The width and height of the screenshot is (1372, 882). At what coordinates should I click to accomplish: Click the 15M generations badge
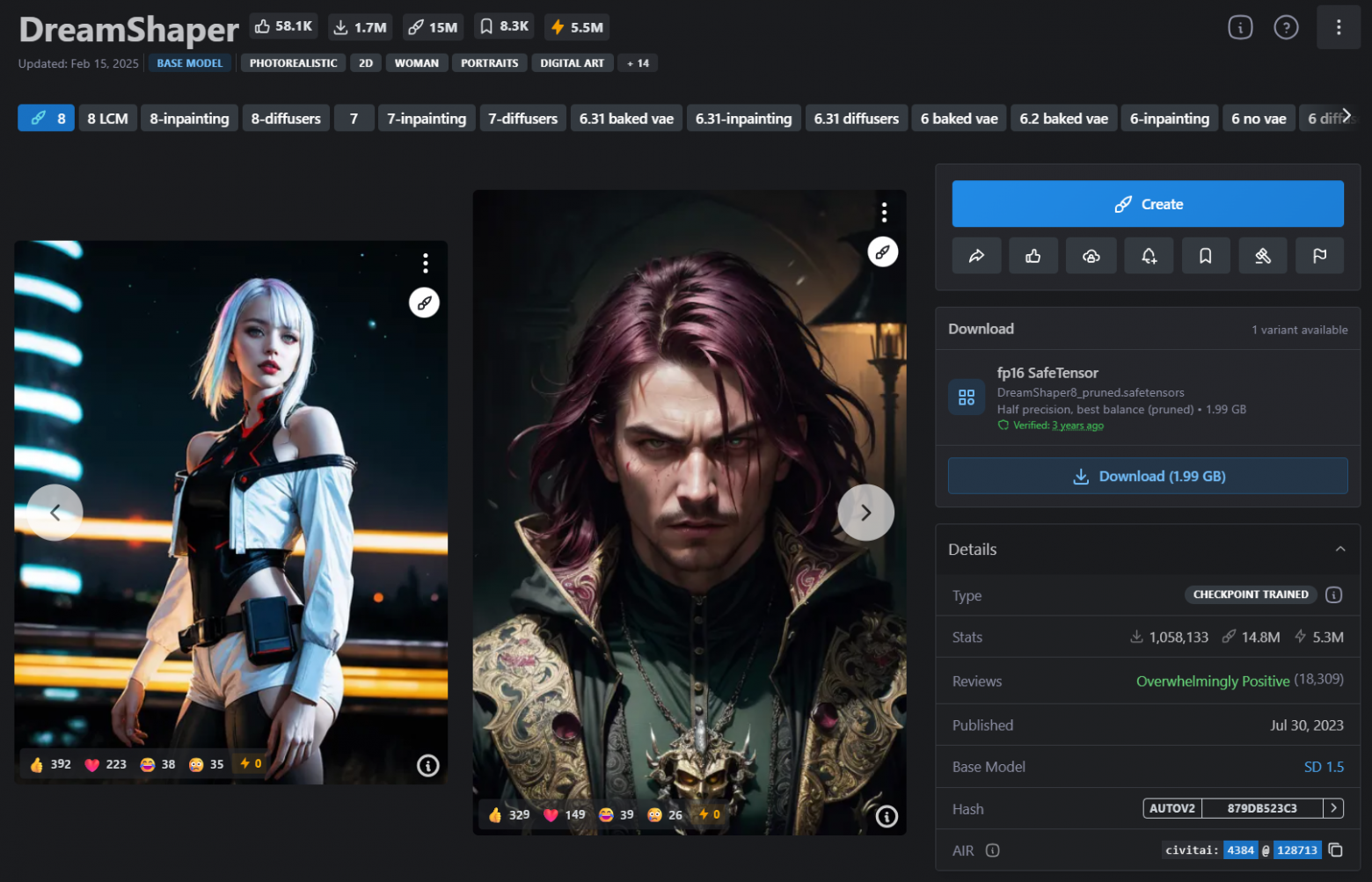pos(434,27)
